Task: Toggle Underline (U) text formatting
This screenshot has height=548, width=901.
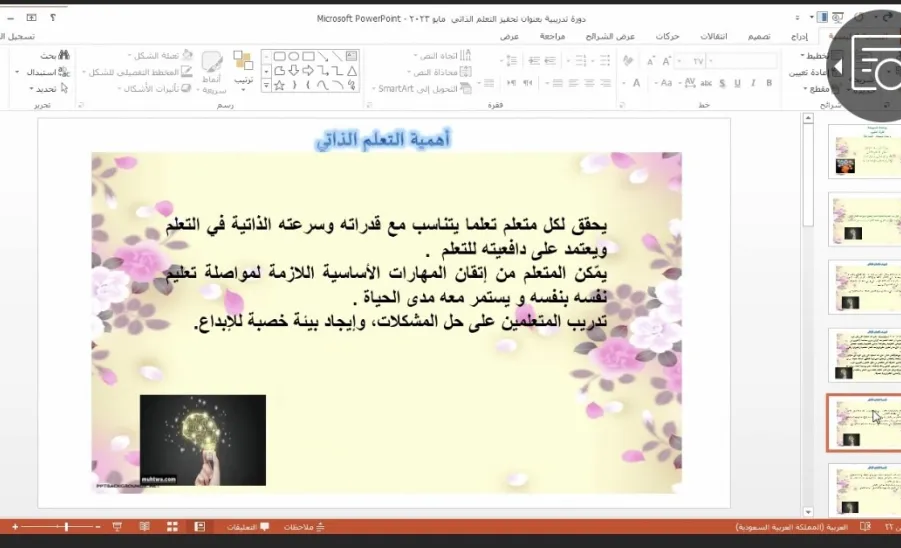Action: (x=737, y=83)
